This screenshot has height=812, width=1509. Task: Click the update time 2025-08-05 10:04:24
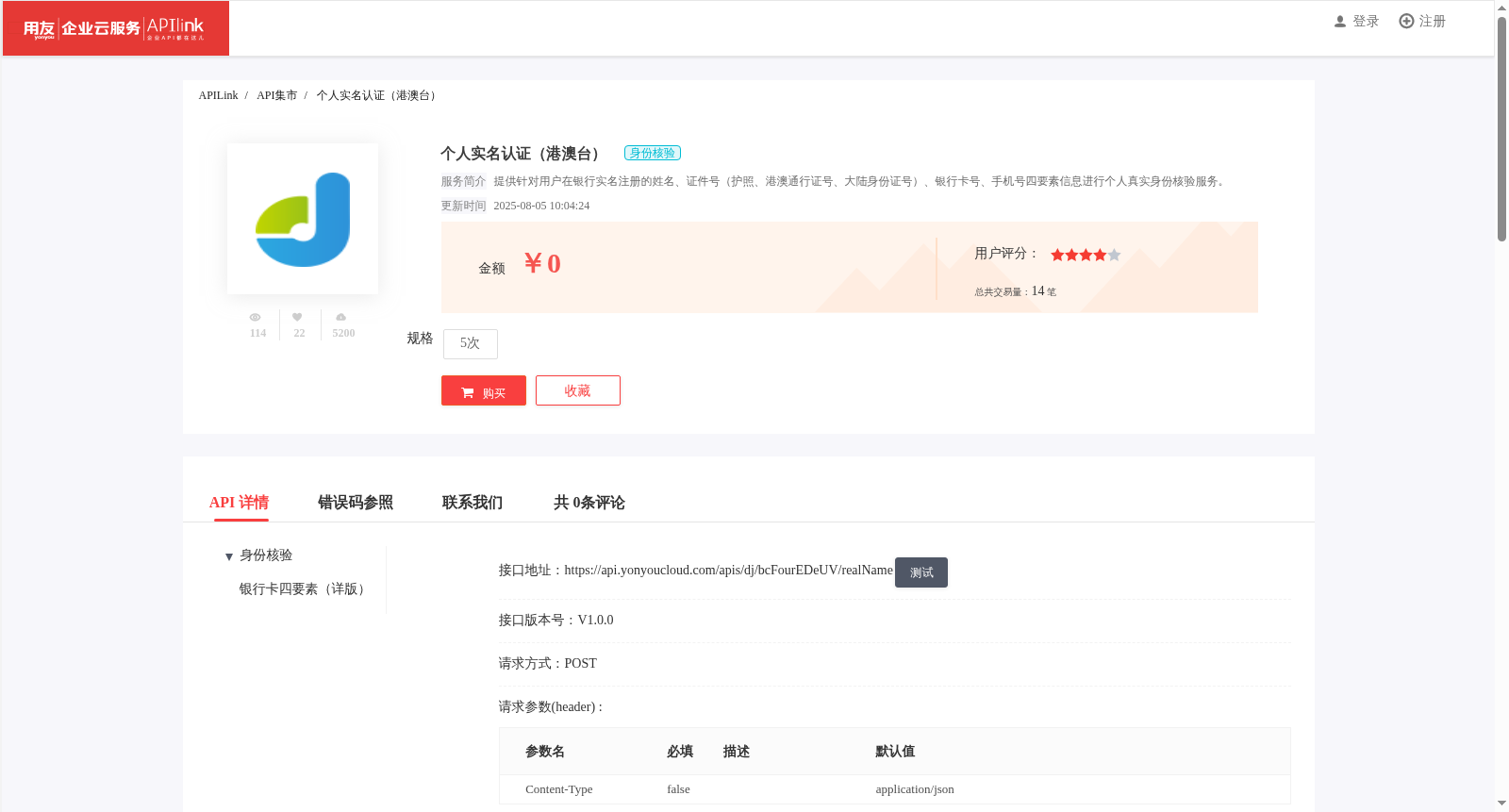(x=541, y=206)
